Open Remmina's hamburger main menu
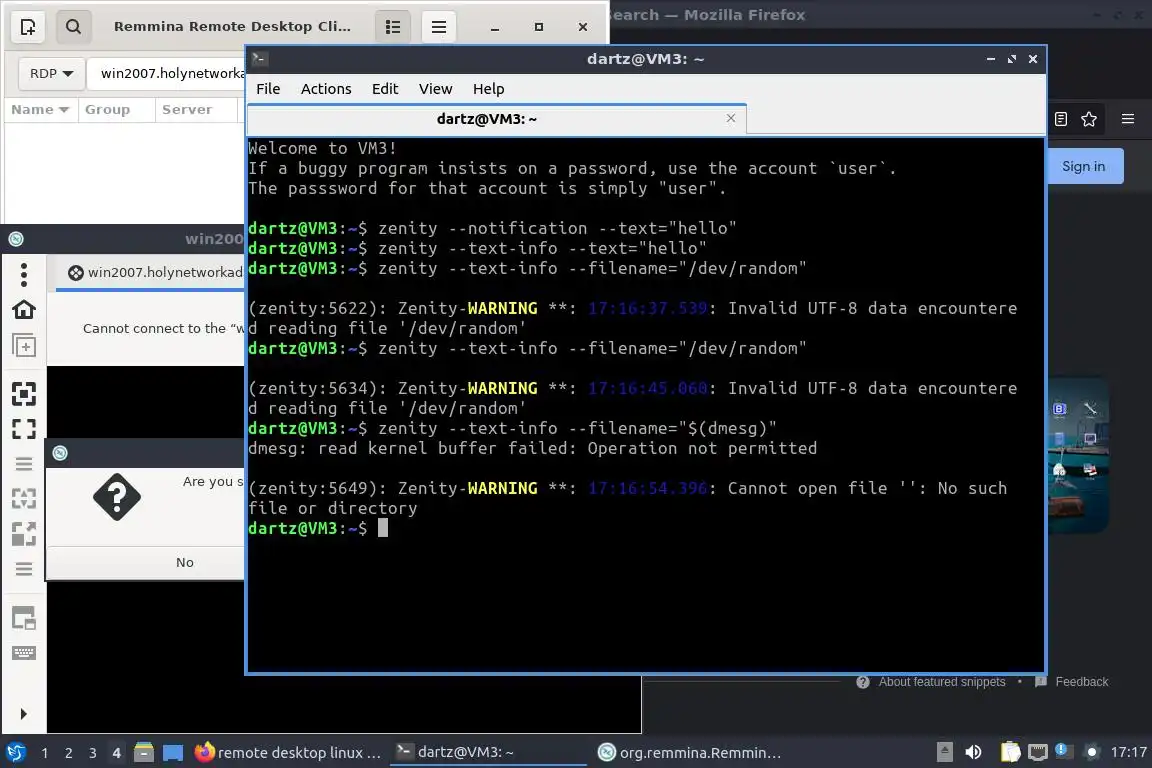 click(x=439, y=27)
